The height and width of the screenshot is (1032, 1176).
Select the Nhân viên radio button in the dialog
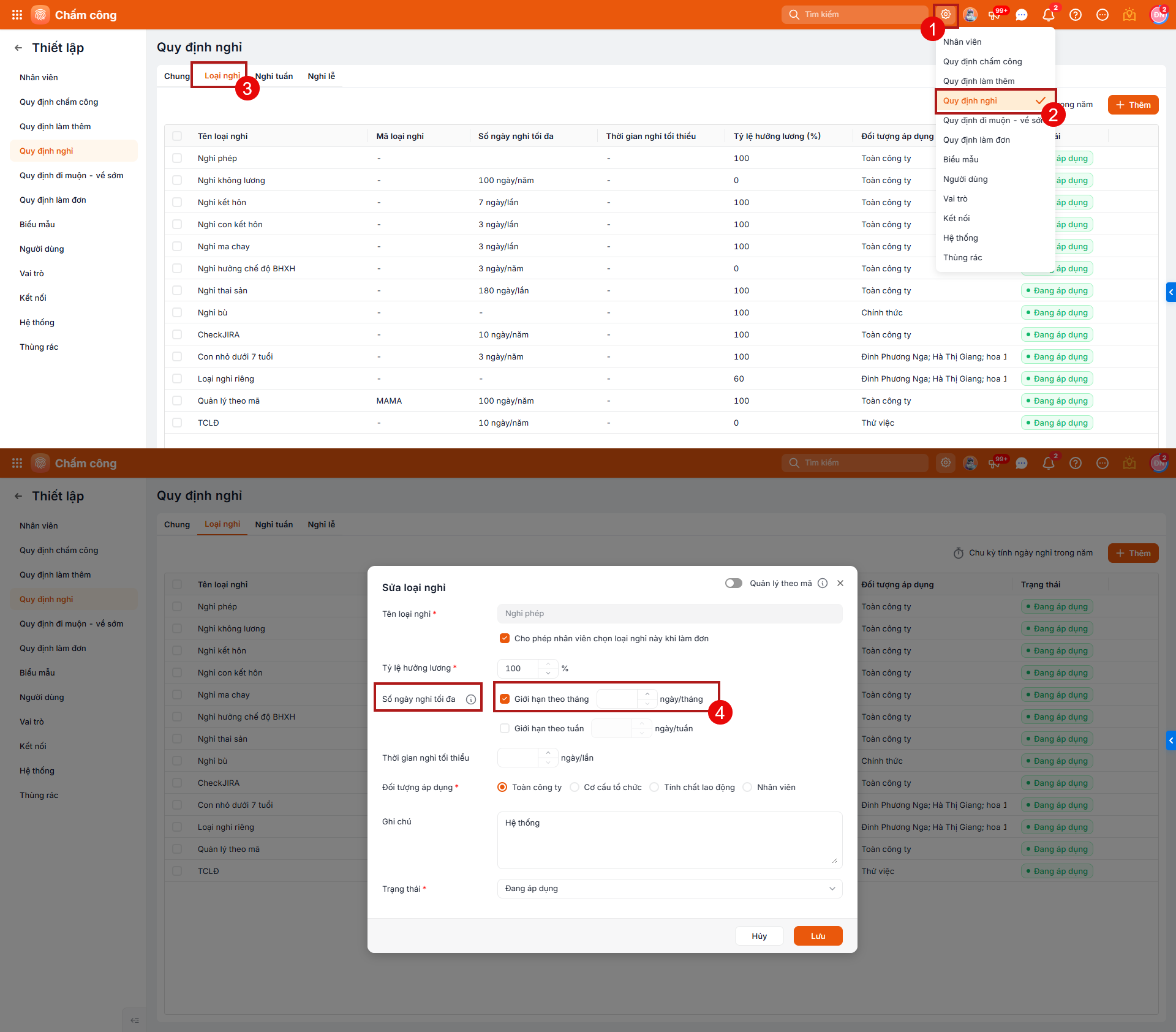pos(747,787)
